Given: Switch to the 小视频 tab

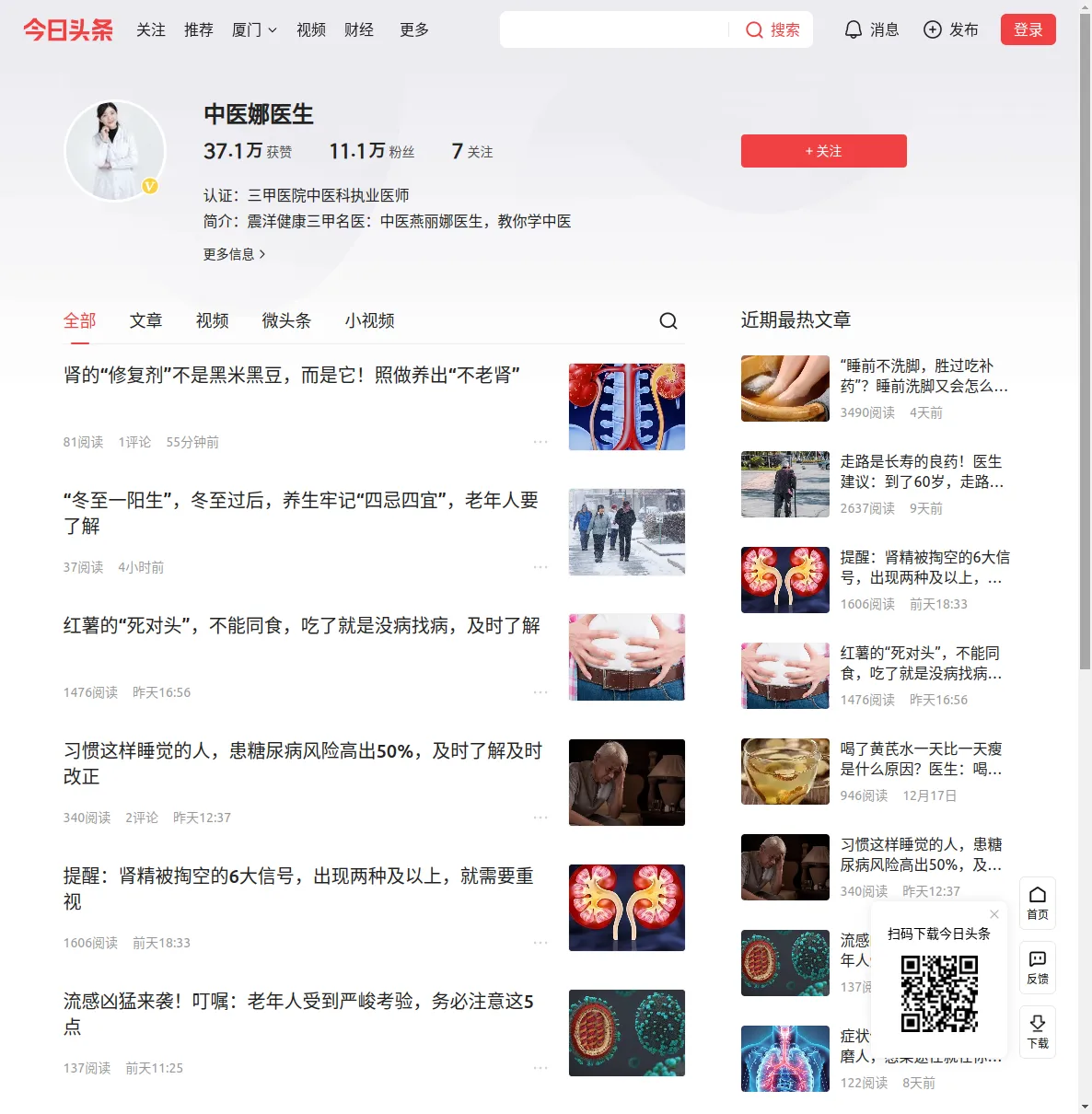Looking at the screenshot, I should point(369,320).
